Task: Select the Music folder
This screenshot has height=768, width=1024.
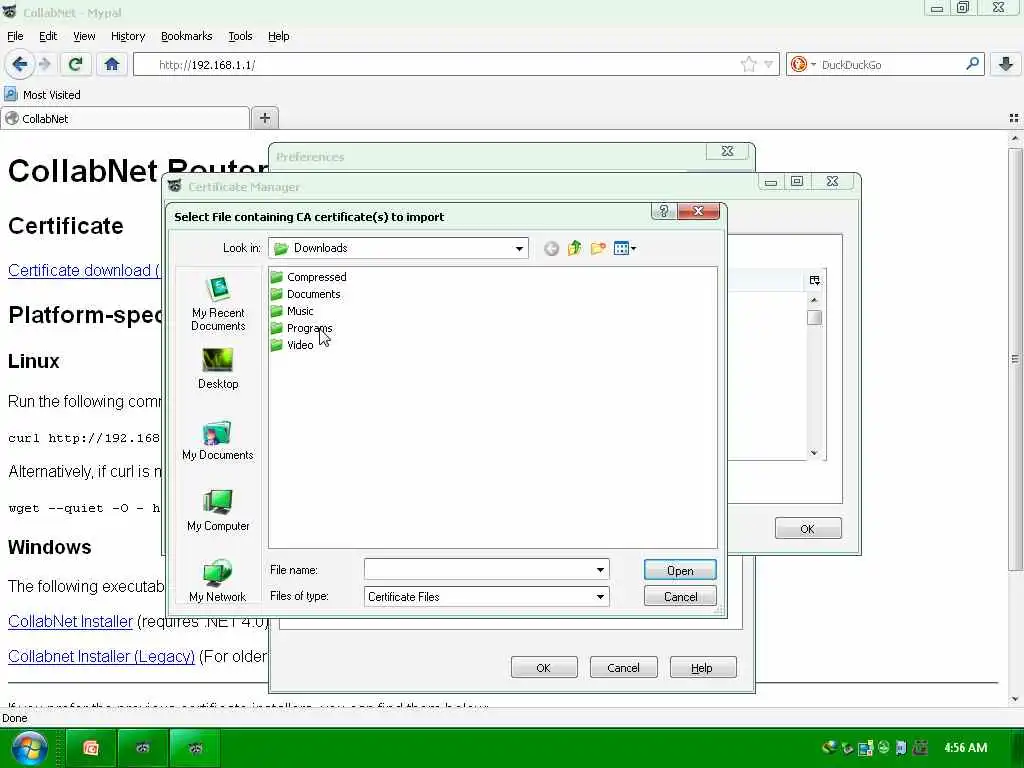Action: click(x=292, y=311)
